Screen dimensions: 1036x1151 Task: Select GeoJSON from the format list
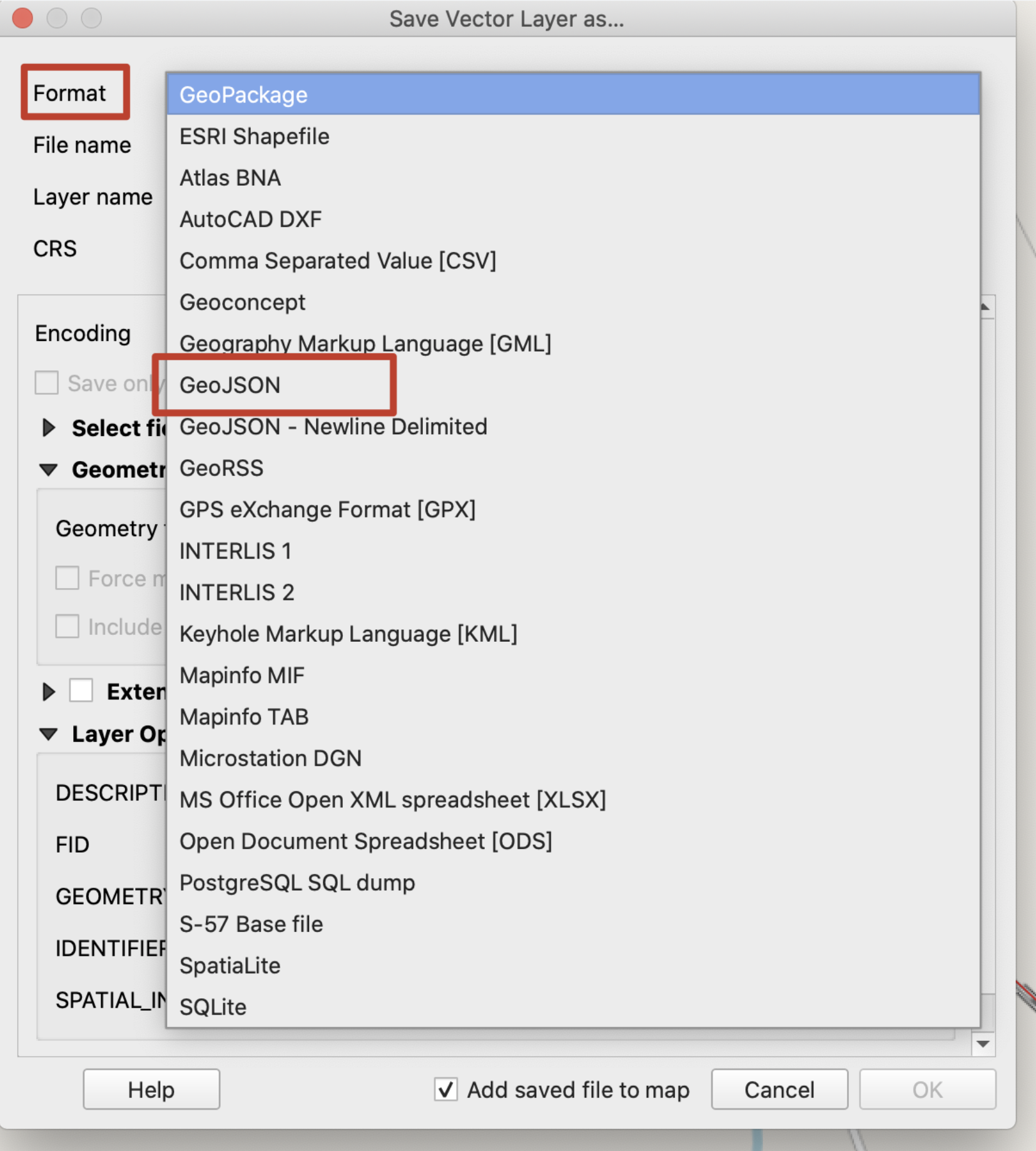pyautogui.click(x=229, y=385)
